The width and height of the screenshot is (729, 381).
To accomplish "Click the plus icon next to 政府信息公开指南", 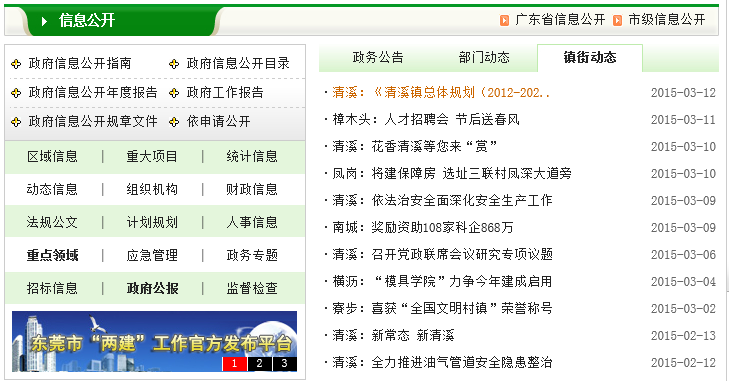I will pyautogui.click(x=16, y=64).
